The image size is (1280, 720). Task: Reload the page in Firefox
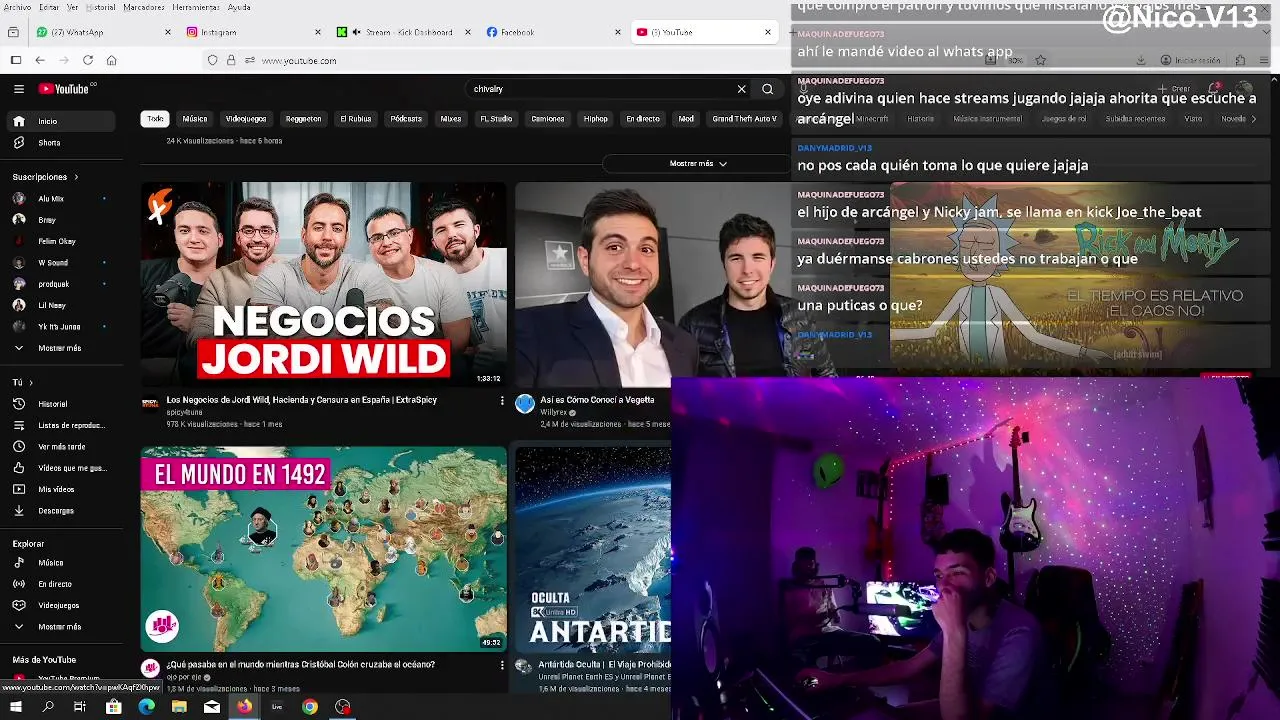click(x=88, y=60)
